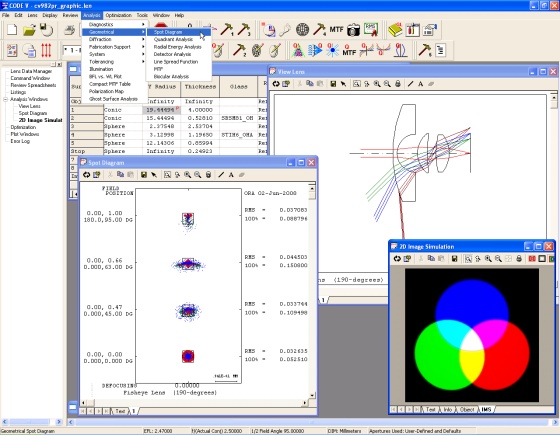Switch to the Object tab

click(x=466, y=409)
